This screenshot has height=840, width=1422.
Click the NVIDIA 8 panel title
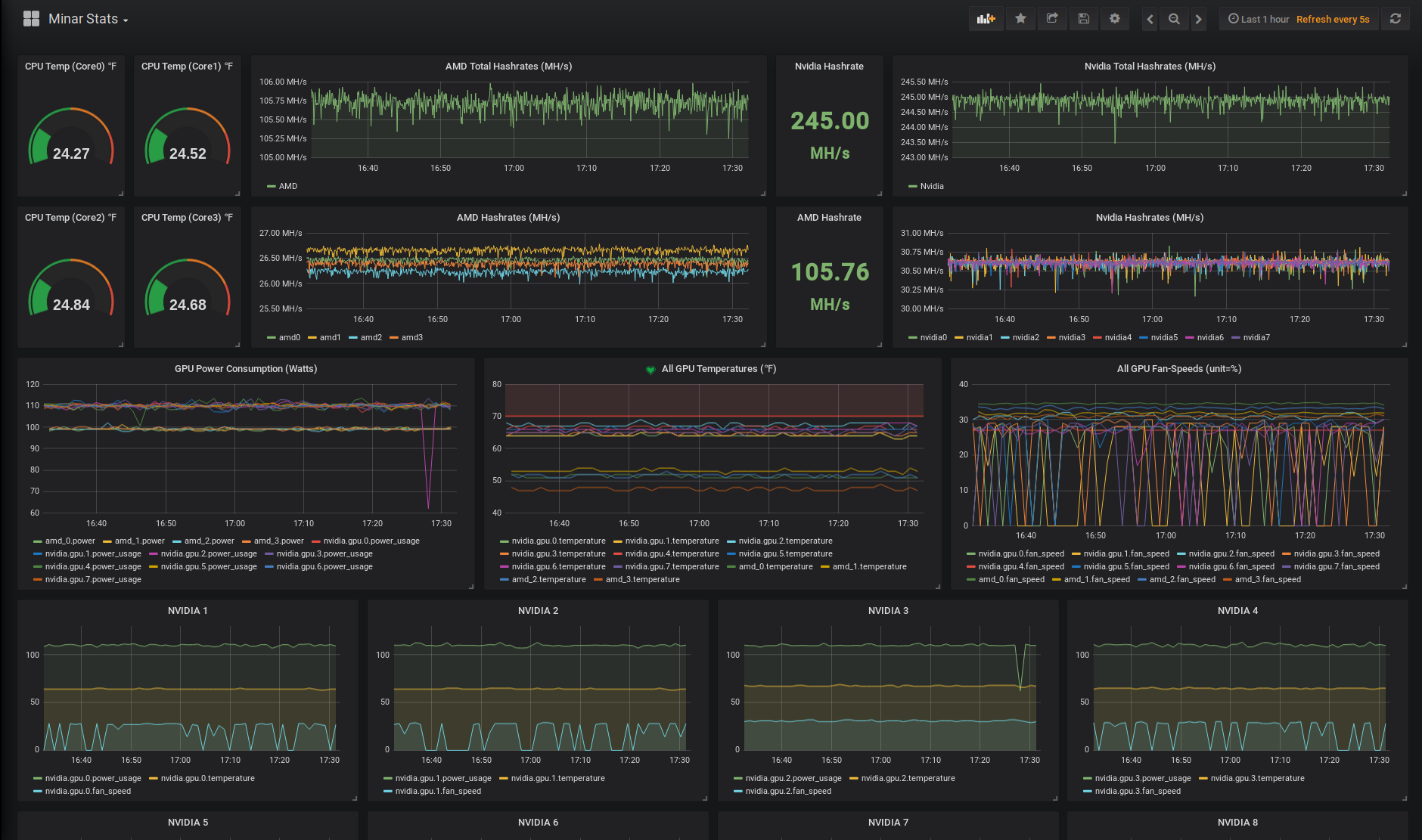click(x=1237, y=823)
